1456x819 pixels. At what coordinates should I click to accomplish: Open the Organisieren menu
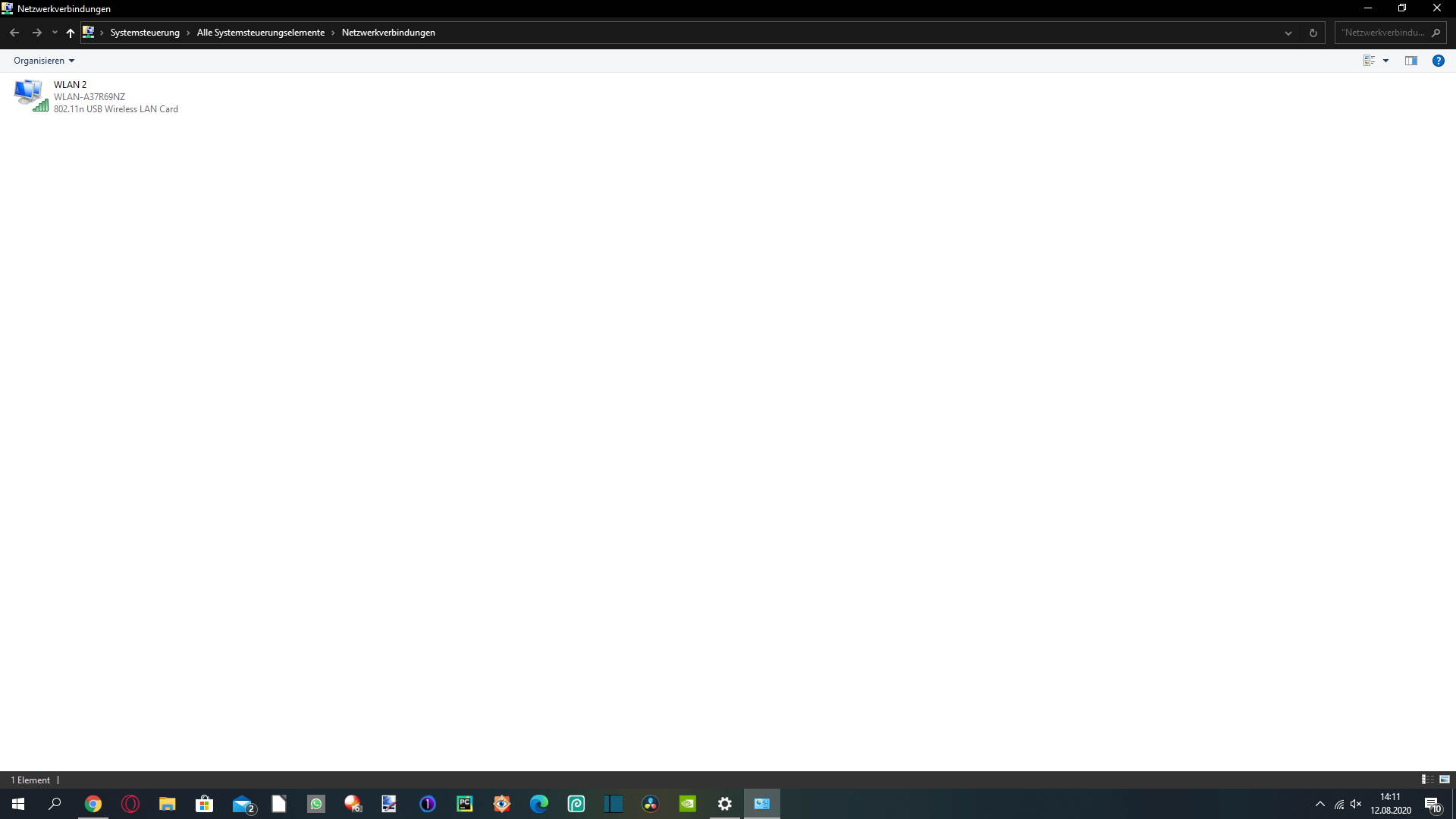point(43,61)
